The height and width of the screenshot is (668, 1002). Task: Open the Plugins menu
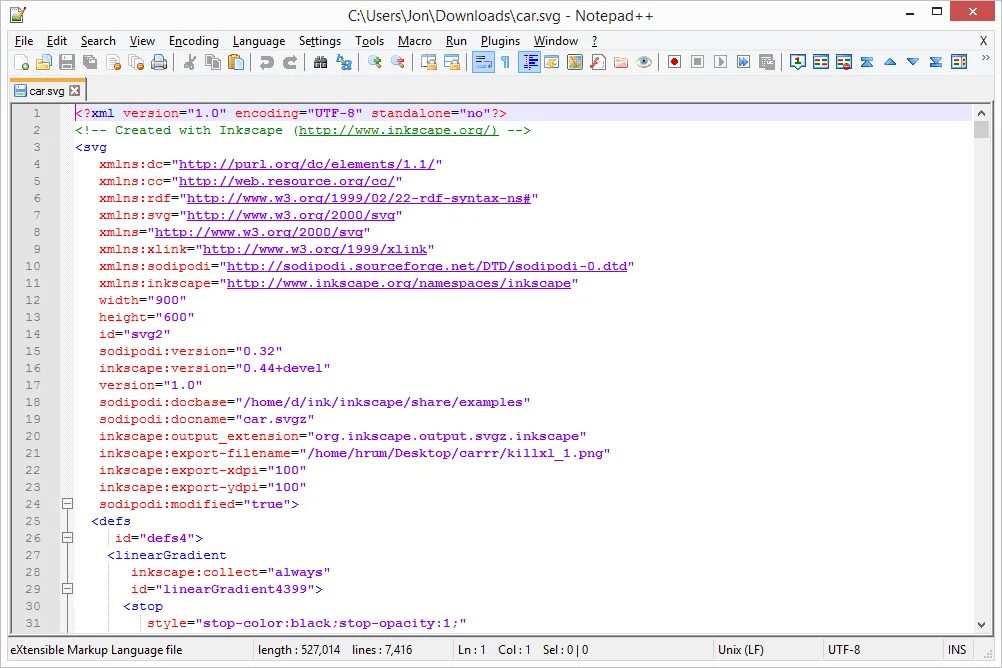click(x=500, y=41)
